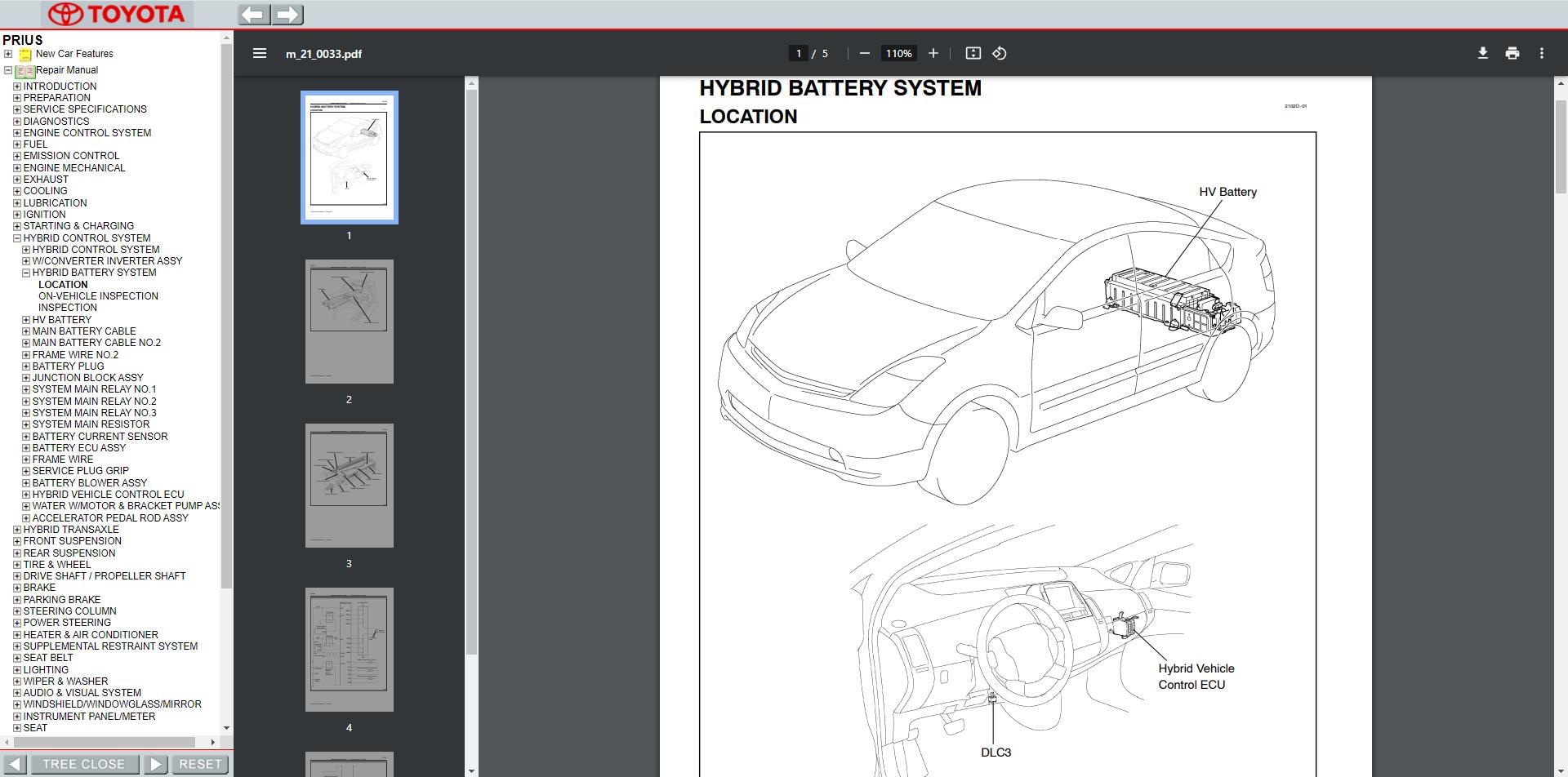Open the LOCATION page
Image resolution: width=1568 pixels, height=777 pixels.
63,285
